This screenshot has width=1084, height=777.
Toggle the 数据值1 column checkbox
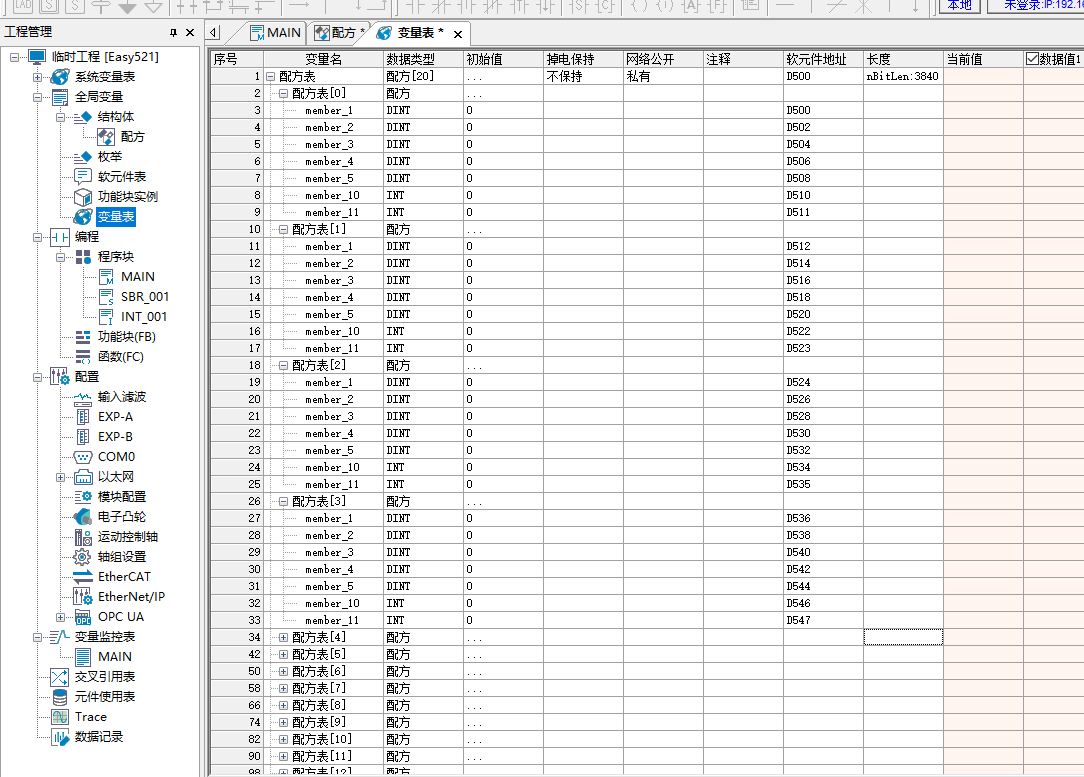[x=1033, y=59]
